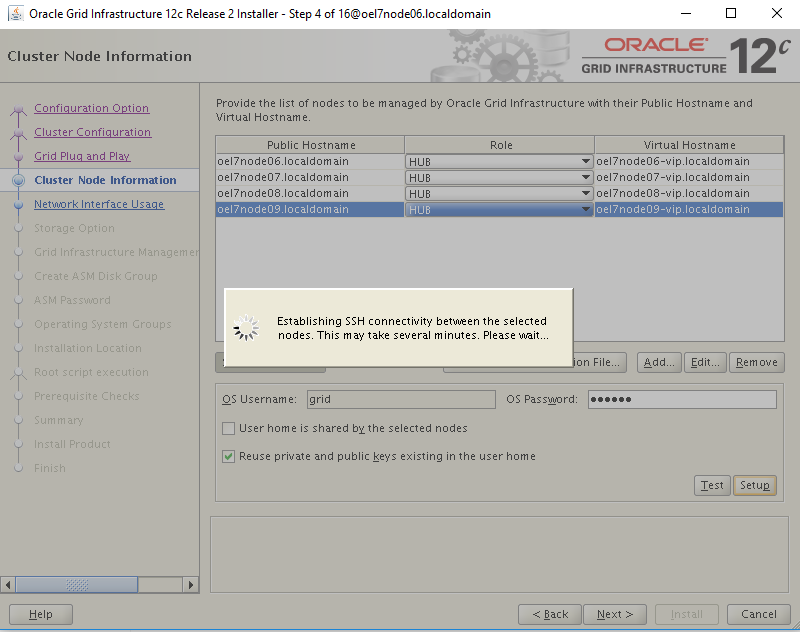Toggle 'User home is shared' checkbox
Image resolution: width=800 pixels, height=632 pixels.
228,429
